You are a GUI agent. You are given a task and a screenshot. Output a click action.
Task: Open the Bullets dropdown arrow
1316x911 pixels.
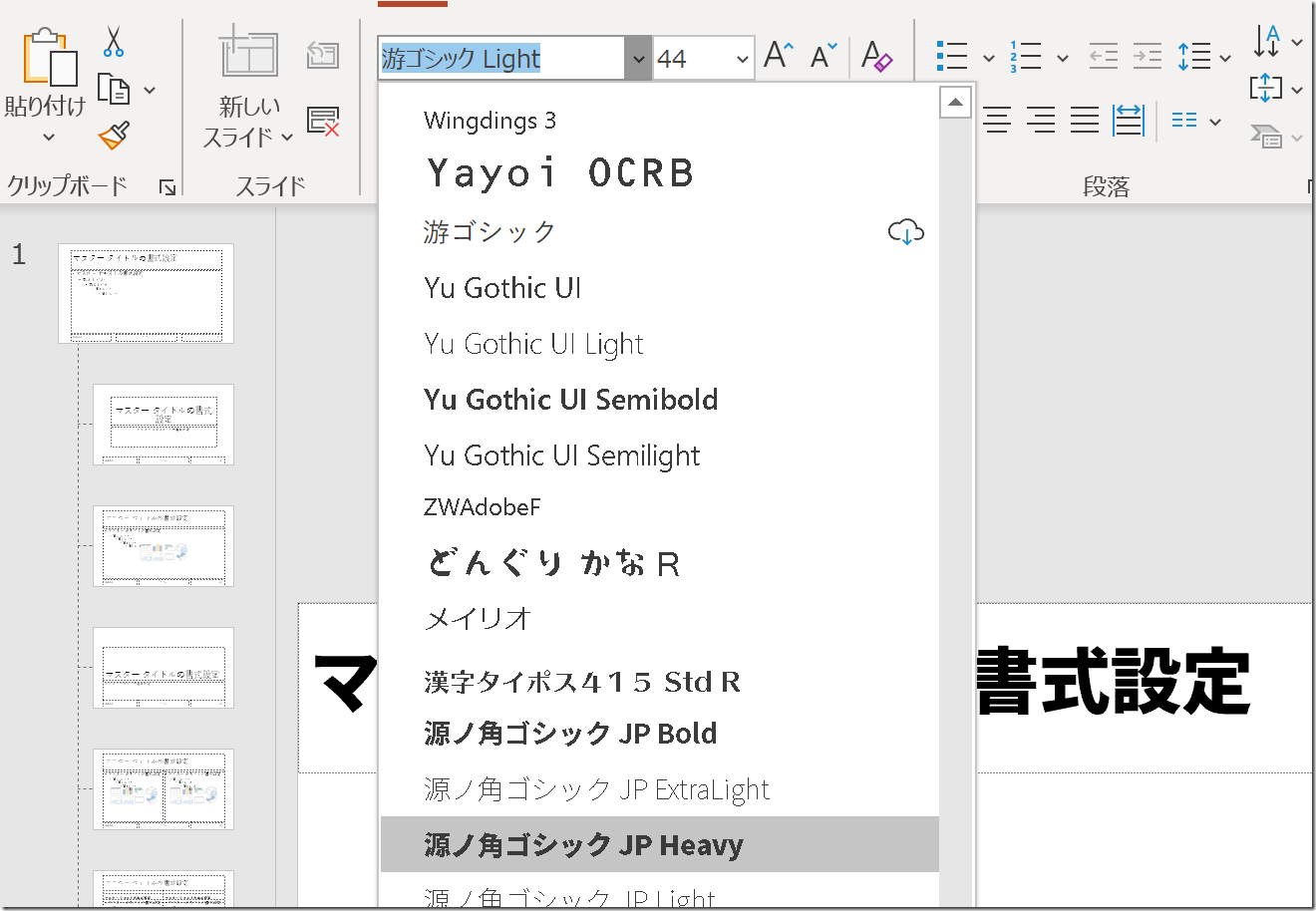[x=988, y=58]
